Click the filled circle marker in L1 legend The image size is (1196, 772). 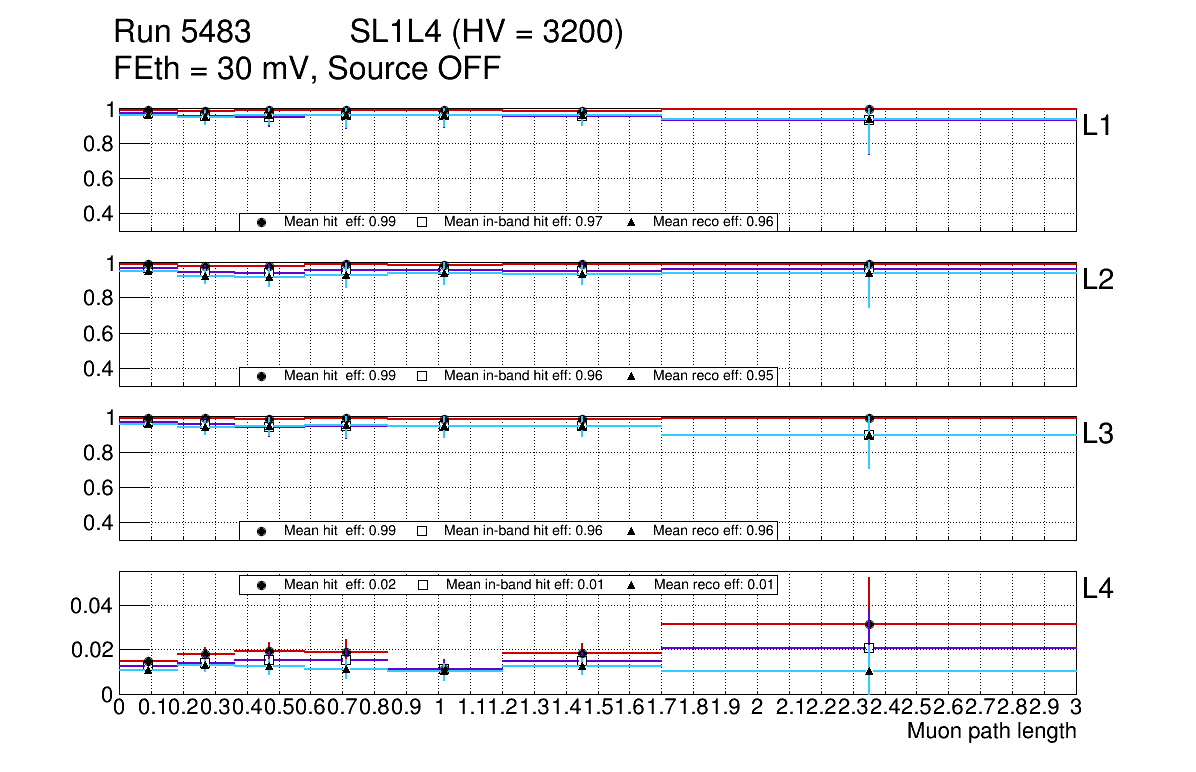[261, 222]
